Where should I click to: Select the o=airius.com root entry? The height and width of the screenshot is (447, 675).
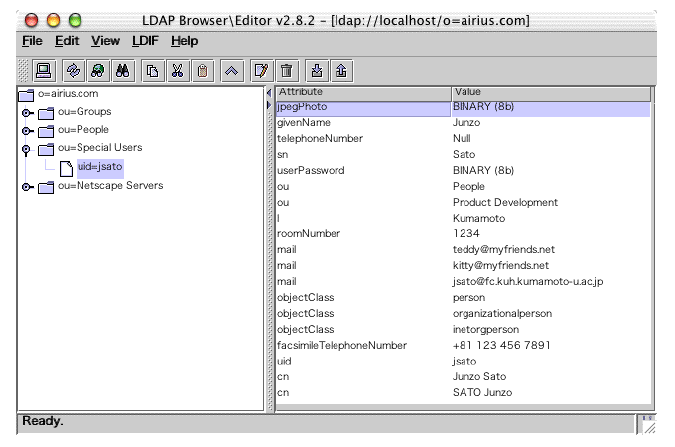coord(68,93)
